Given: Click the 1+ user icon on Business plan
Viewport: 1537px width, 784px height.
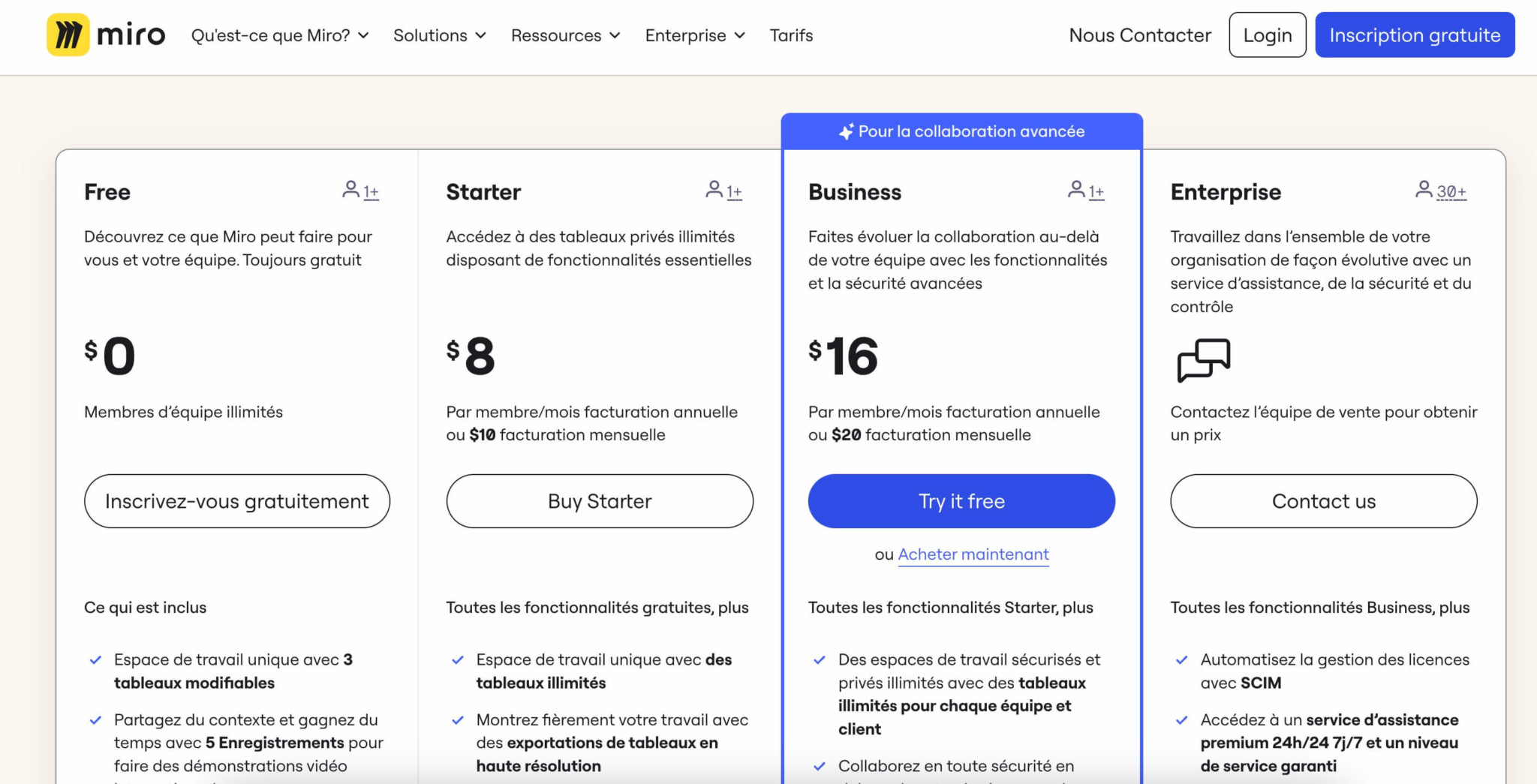Looking at the screenshot, I should pos(1078,191).
